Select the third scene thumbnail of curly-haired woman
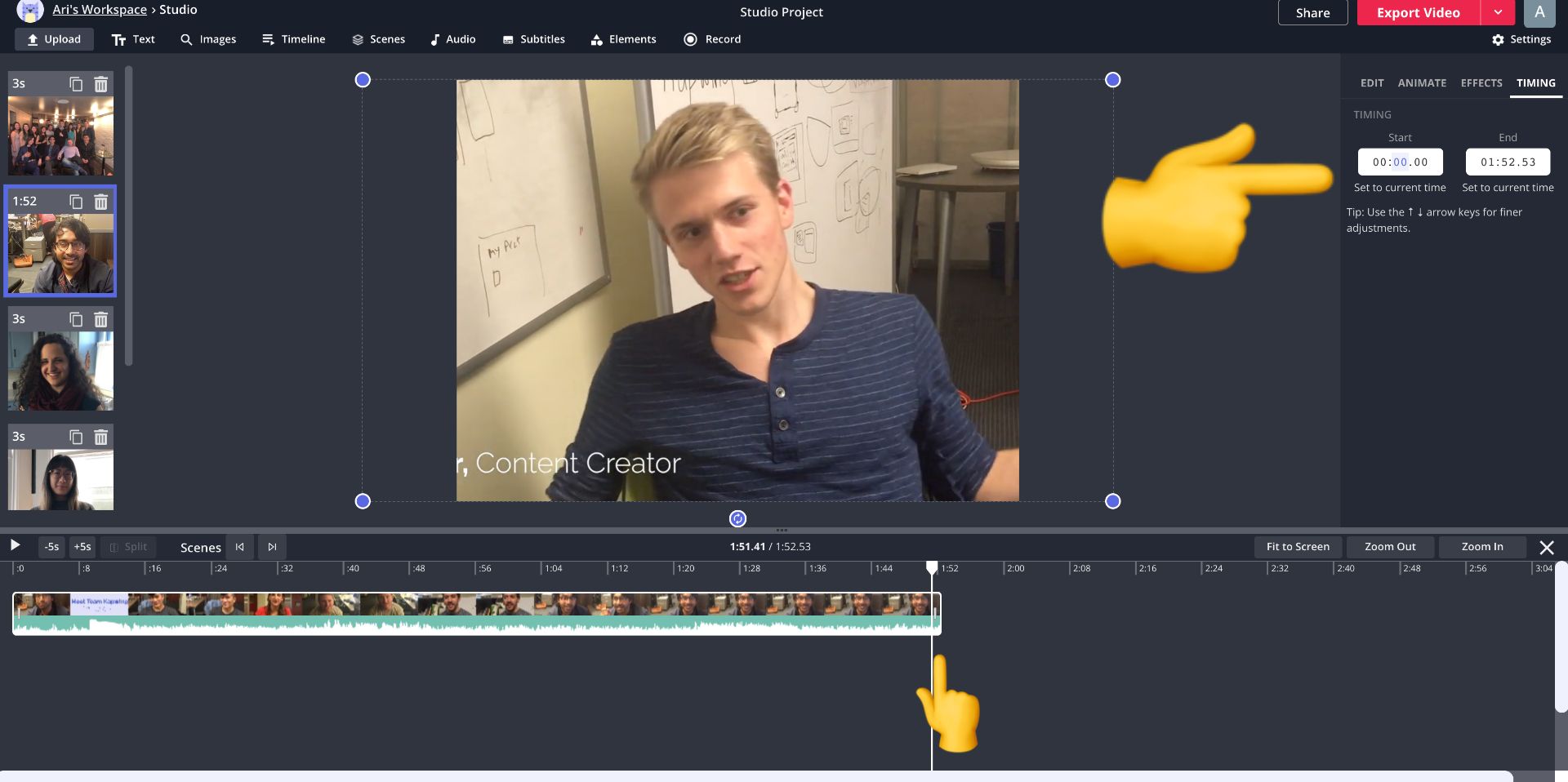 tap(60, 371)
